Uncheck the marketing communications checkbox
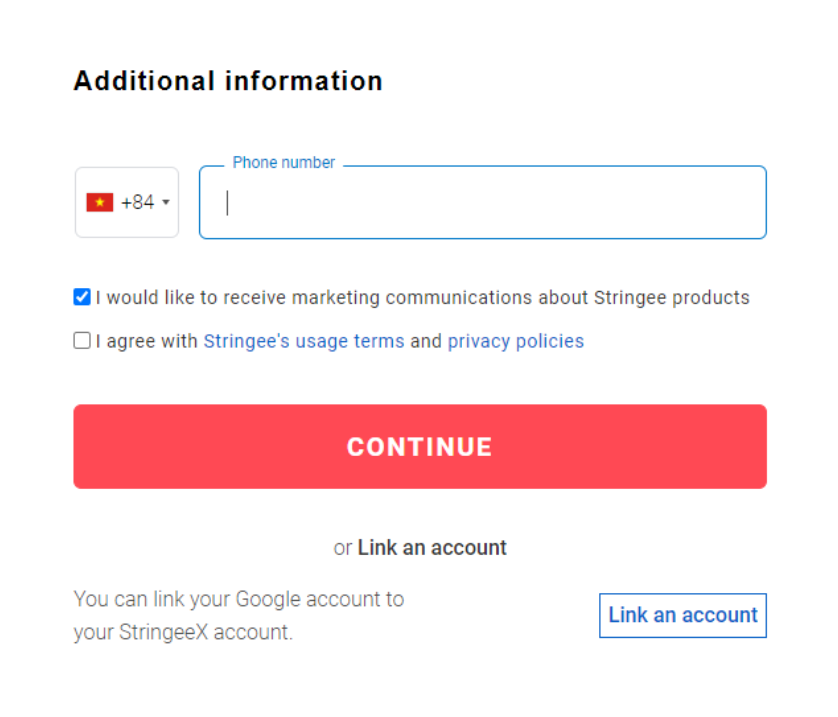Viewport: 838px width, 717px height. tap(82, 297)
